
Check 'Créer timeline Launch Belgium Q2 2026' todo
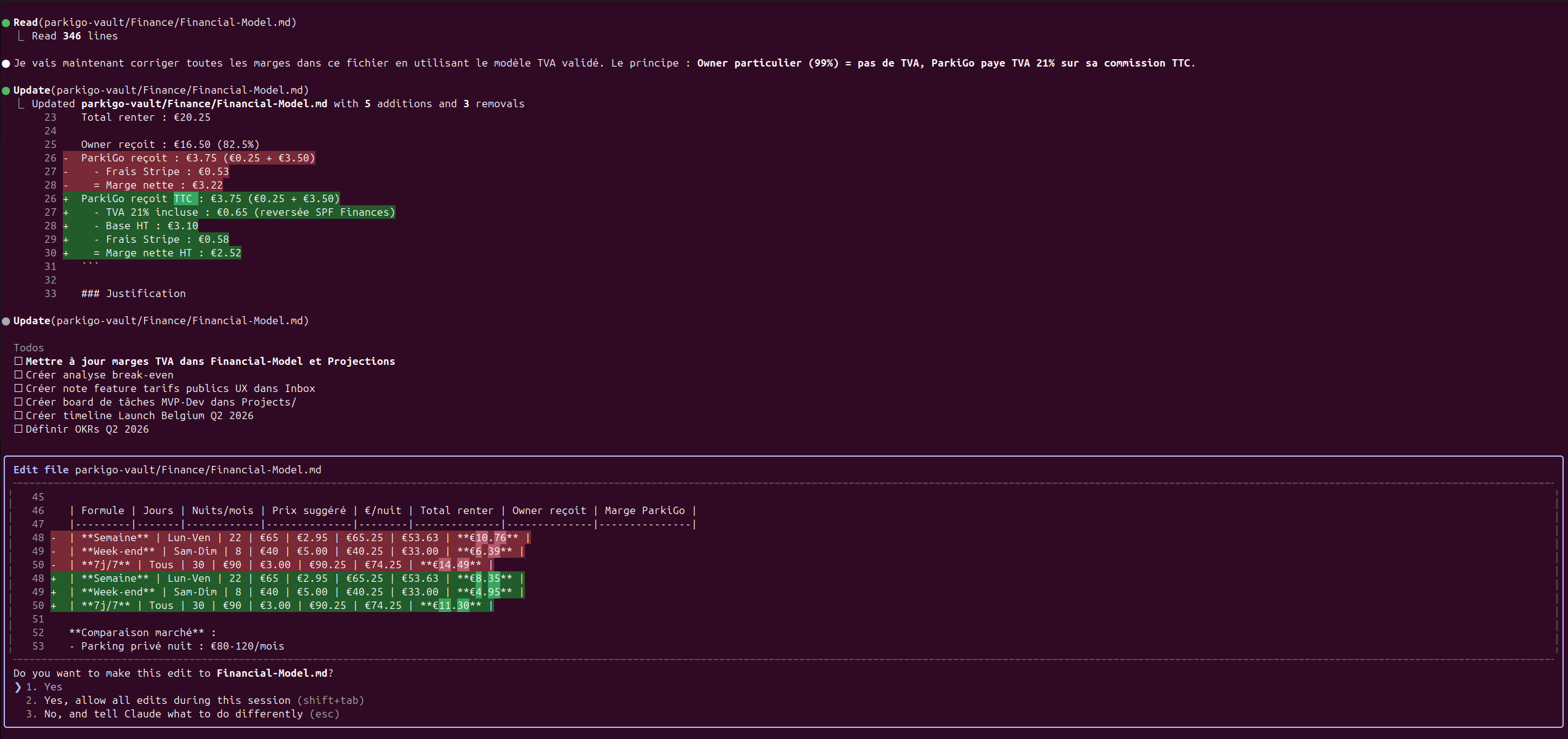[x=18, y=415]
